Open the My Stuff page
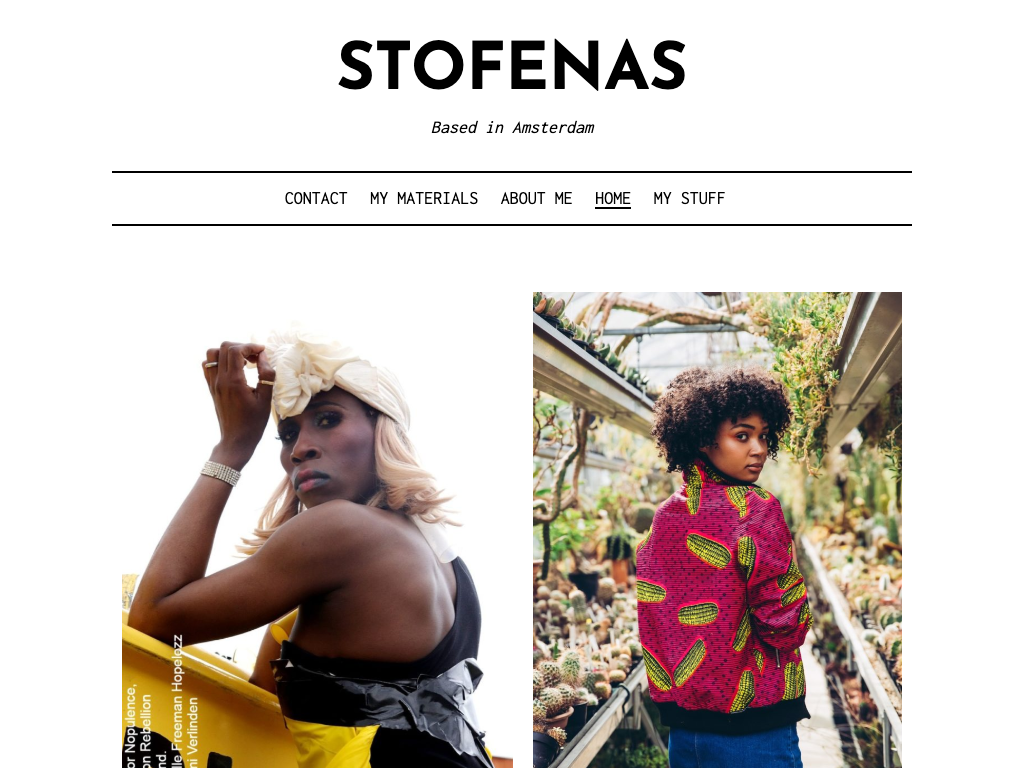The width and height of the screenshot is (1024, 768). click(689, 199)
